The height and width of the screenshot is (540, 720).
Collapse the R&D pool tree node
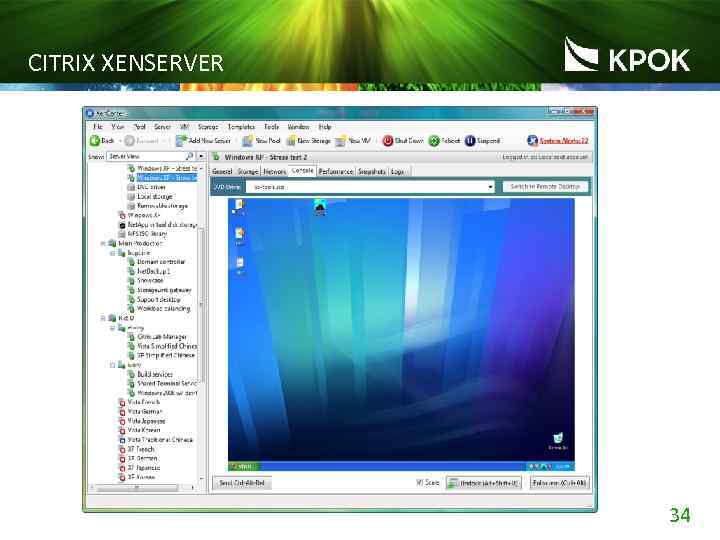(103, 318)
